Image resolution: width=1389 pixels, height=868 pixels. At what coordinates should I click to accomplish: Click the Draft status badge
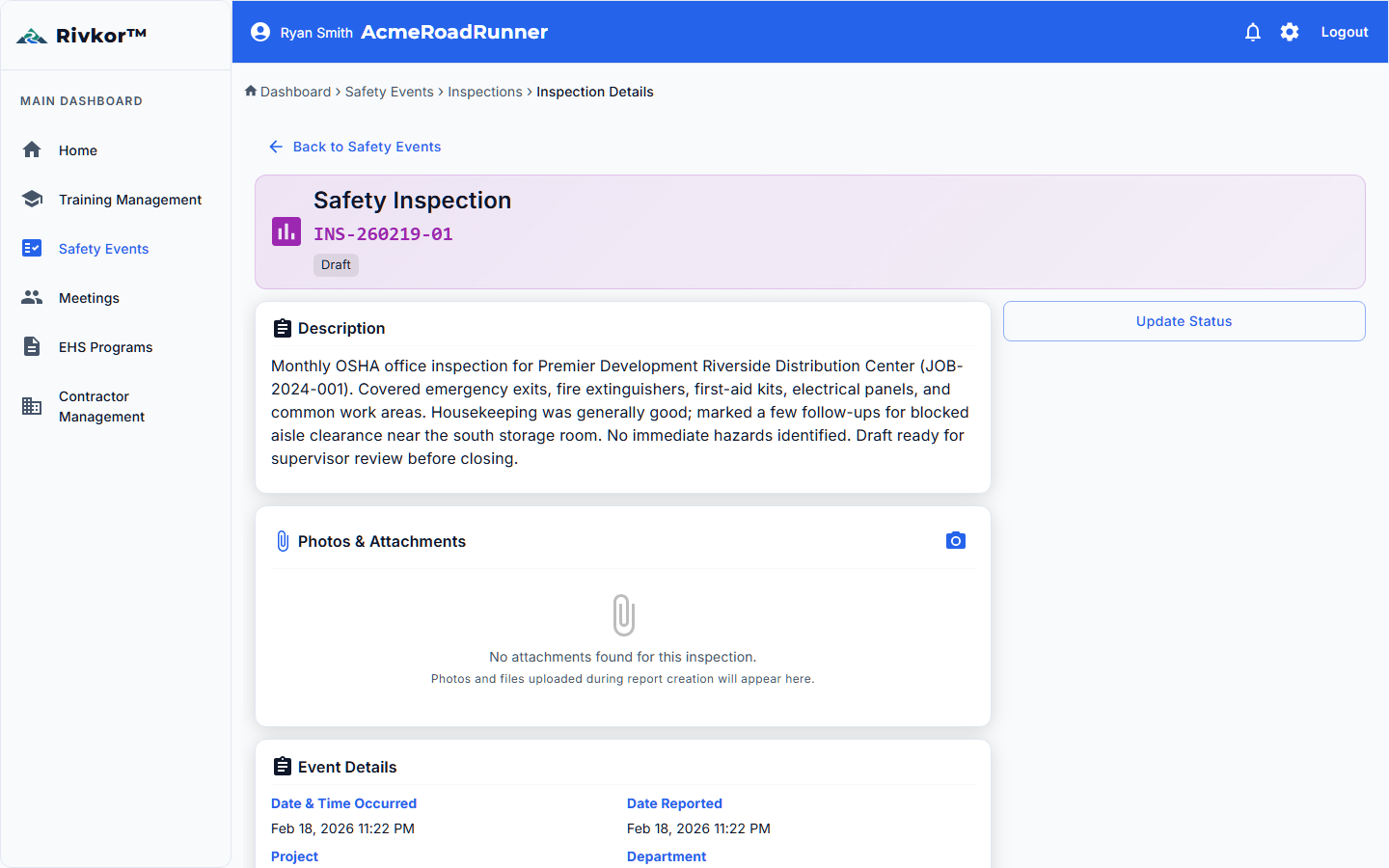(x=336, y=264)
